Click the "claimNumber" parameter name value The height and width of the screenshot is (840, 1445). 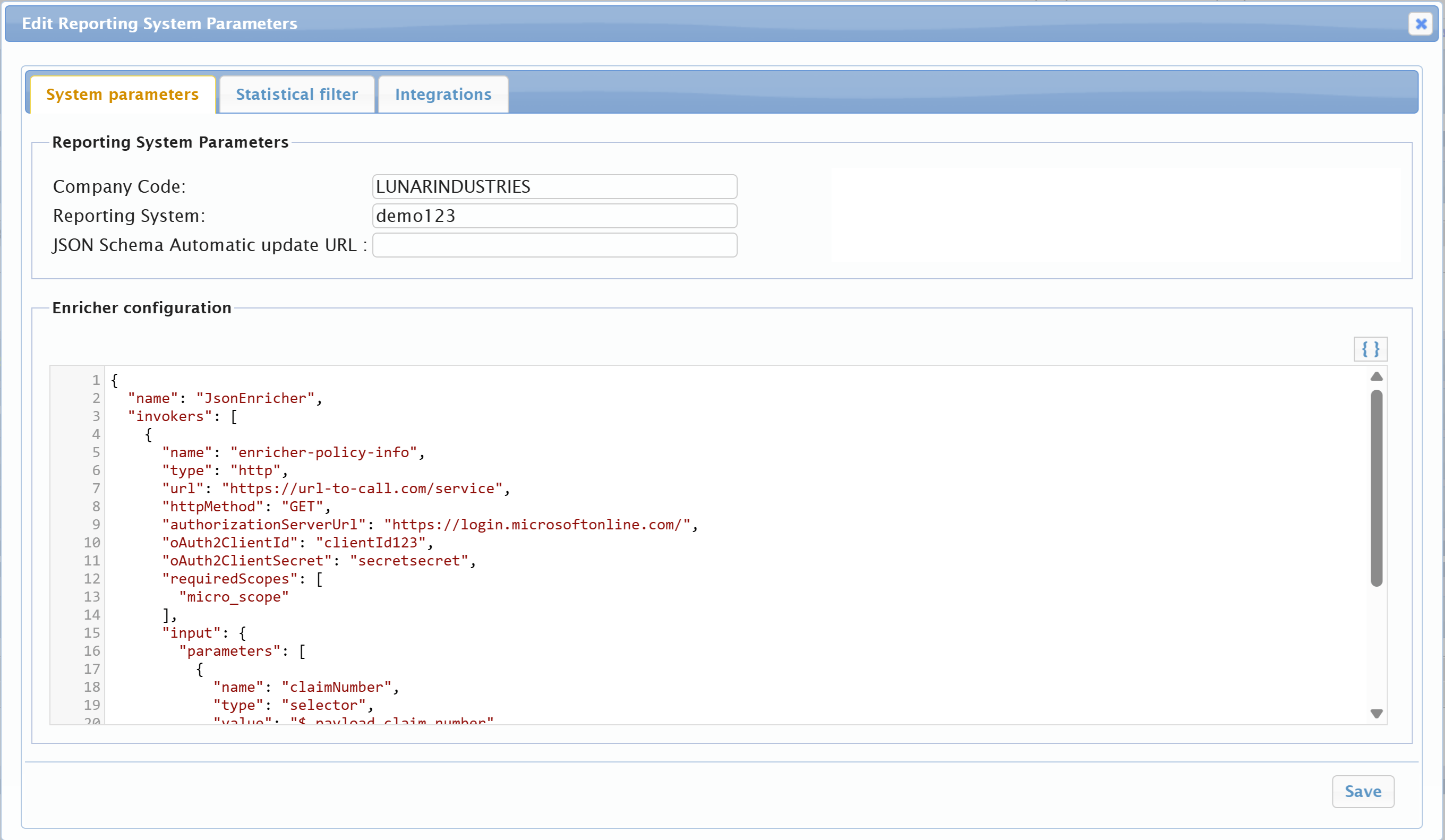[x=336, y=687]
